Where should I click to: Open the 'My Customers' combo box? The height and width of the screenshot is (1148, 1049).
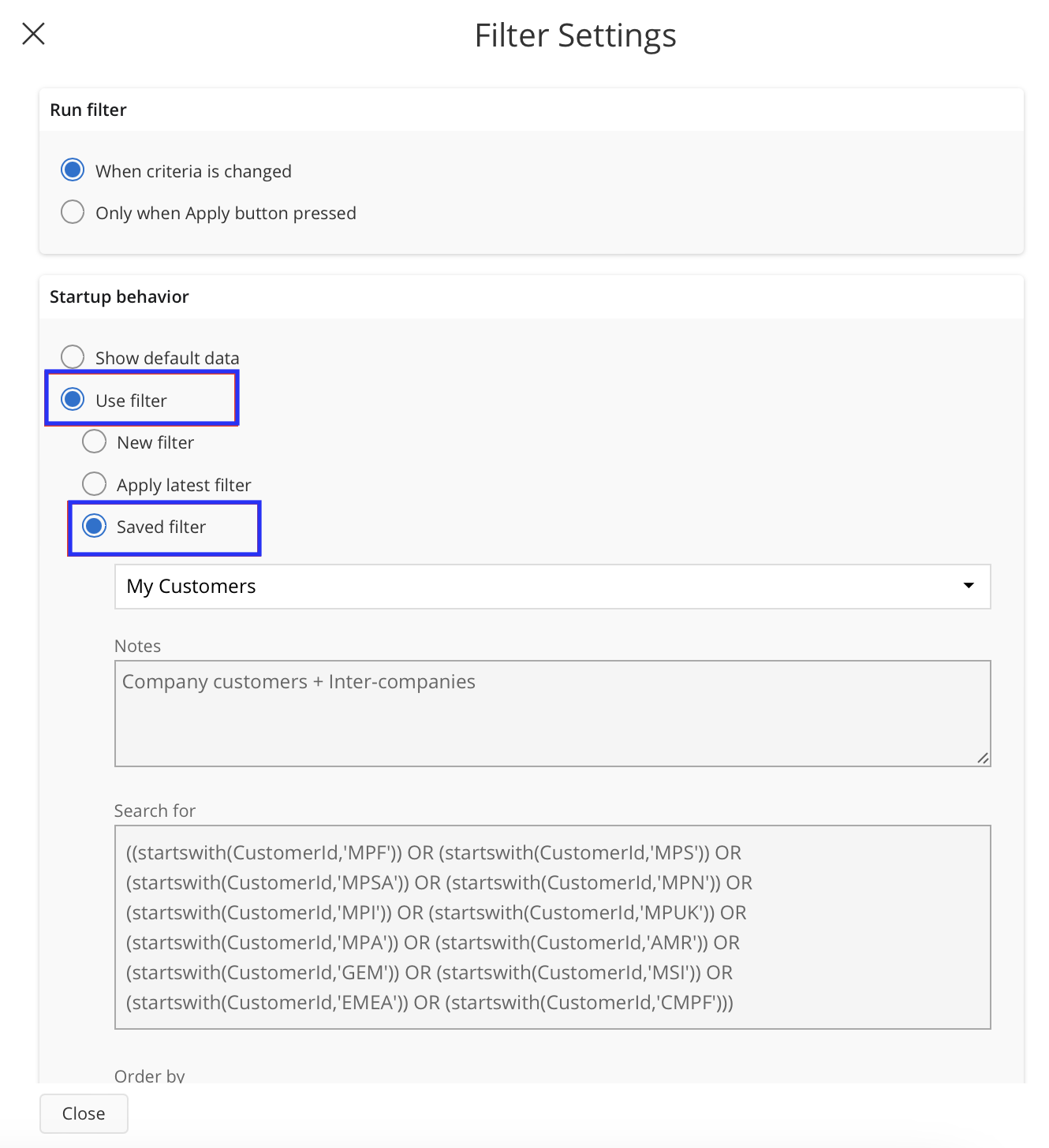pyautogui.click(x=536, y=587)
